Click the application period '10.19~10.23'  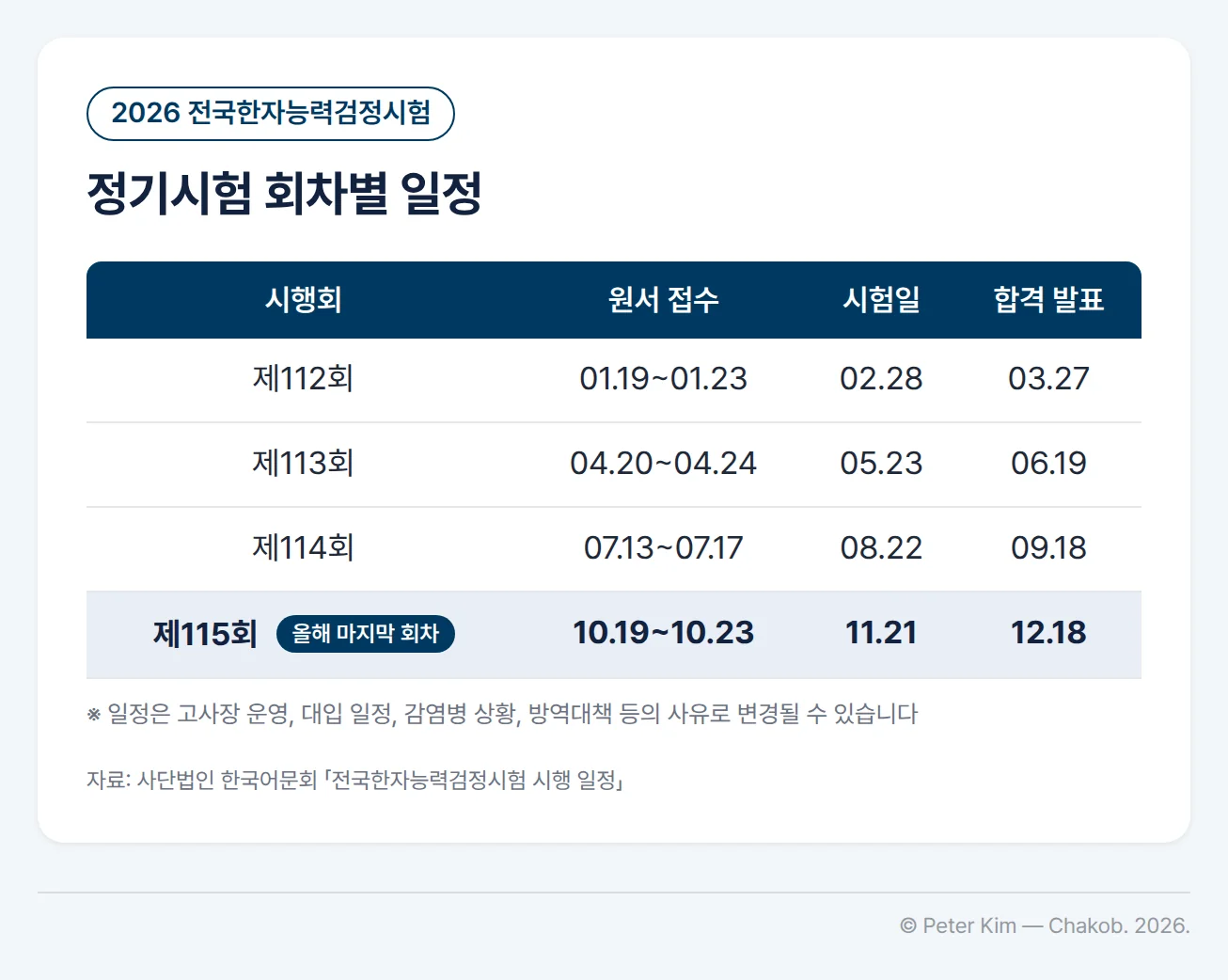coord(663,633)
